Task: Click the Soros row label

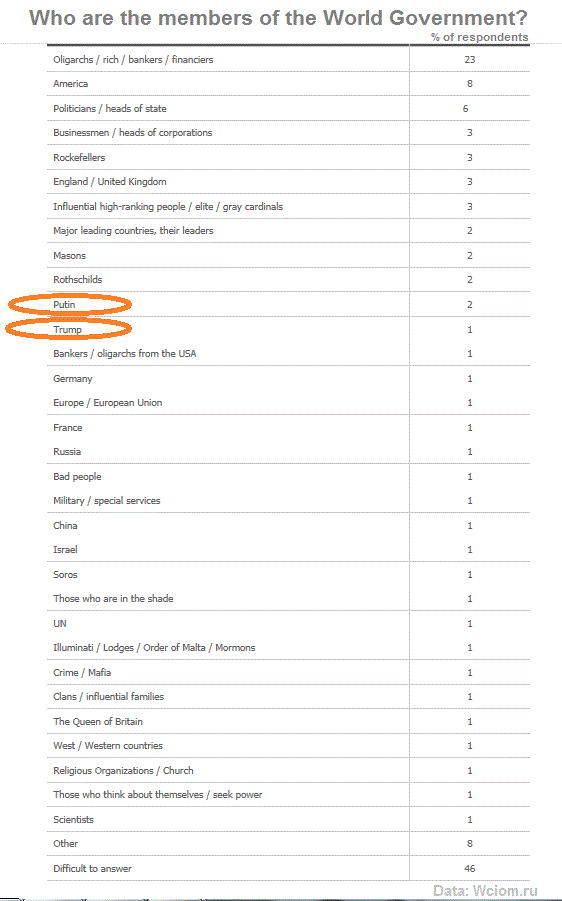Action: [65, 575]
